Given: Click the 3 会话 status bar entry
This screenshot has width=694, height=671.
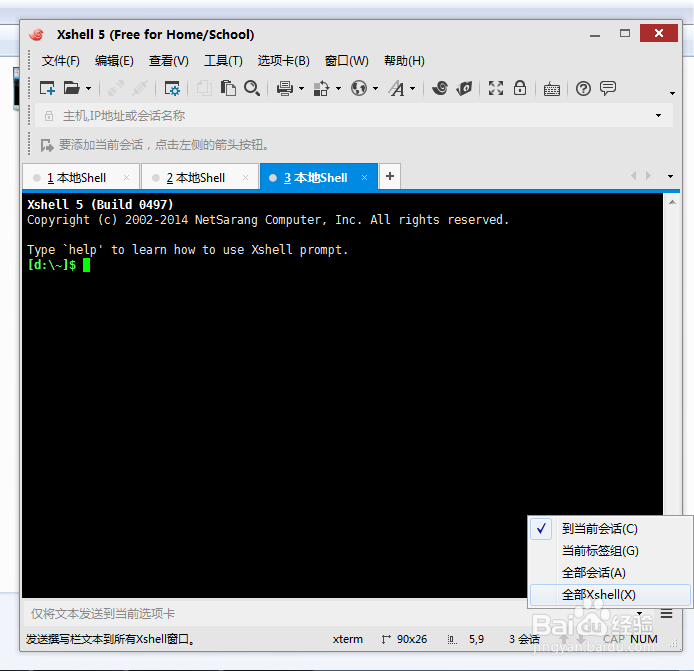Looking at the screenshot, I should tap(524, 639).
